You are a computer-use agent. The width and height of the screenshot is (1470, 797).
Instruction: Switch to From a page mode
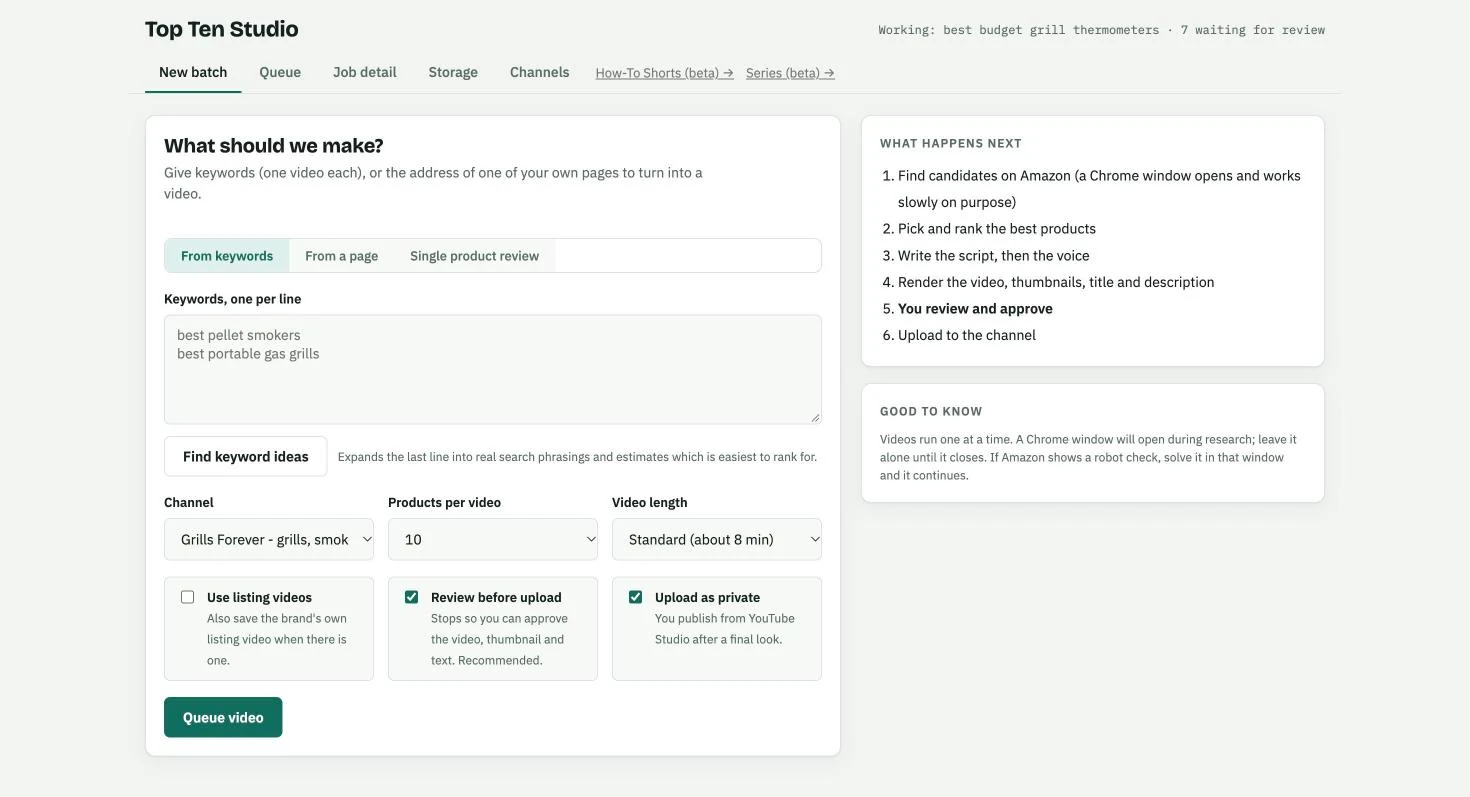point(342,256)
